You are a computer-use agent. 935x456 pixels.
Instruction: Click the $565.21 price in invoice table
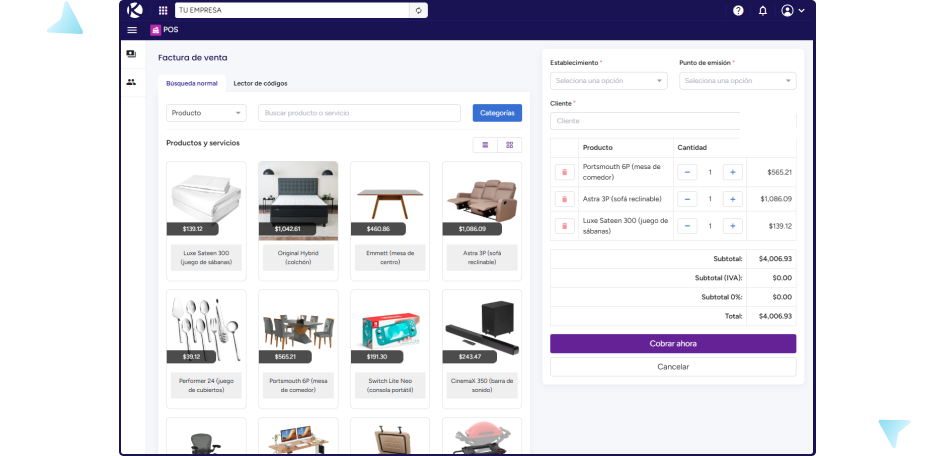pyautogui.click(x=779, y=172)
